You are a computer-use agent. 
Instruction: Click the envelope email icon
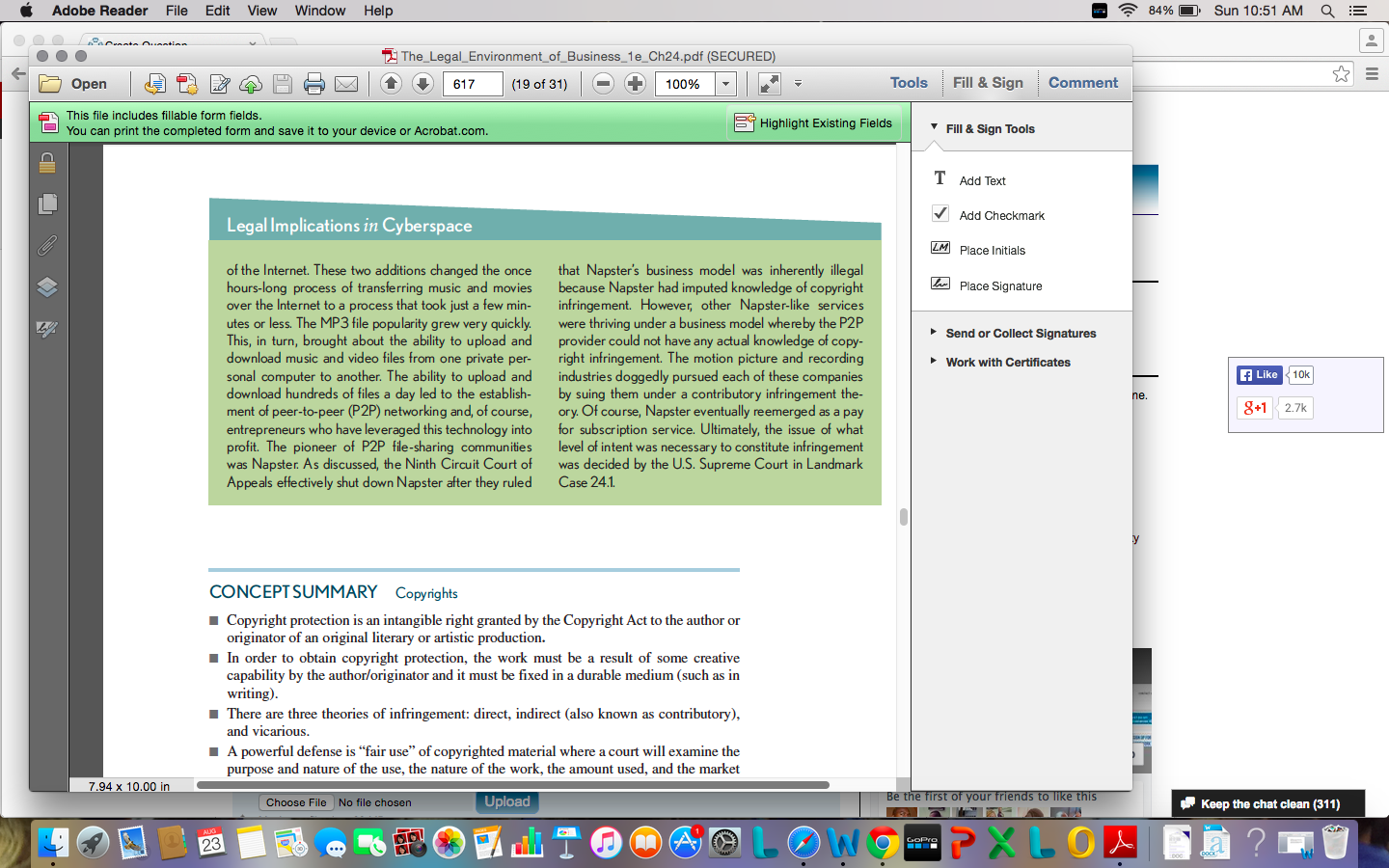tap(346, 84)
